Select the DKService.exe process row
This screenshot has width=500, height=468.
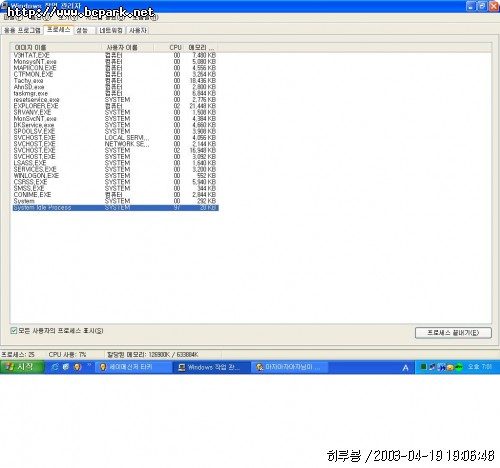(x=115, y=125)
